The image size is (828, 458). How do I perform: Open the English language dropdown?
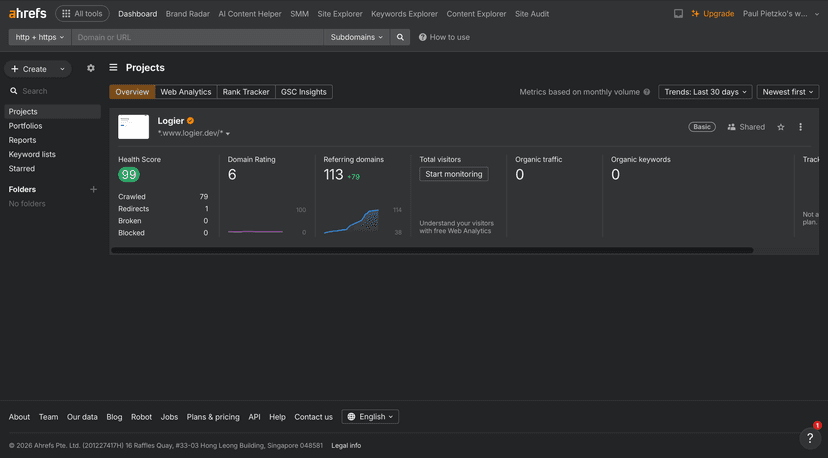(x=370, y=417)
